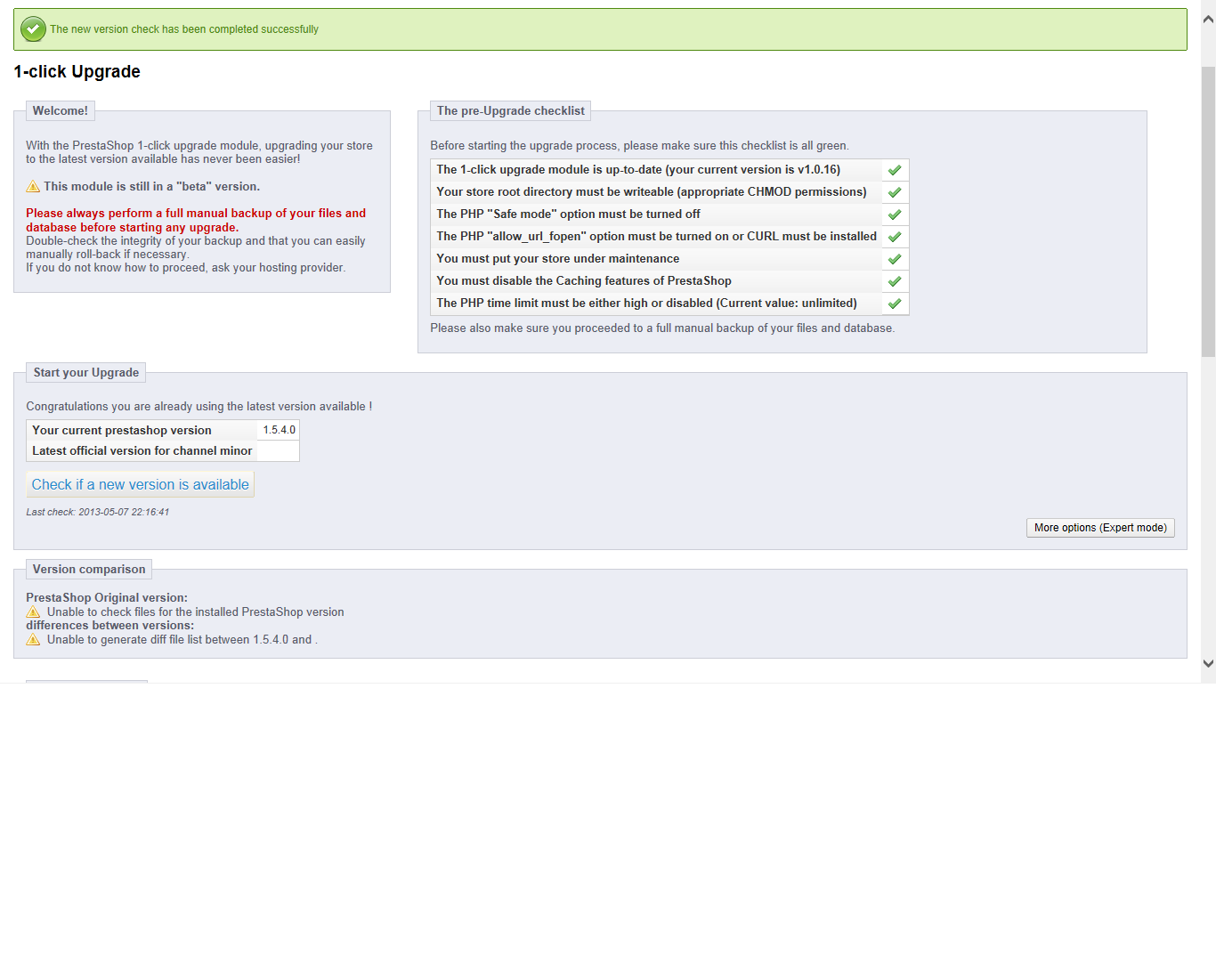Click the red manual backup warning text
This screenshot has height=980, width=1216.
(196, 220)
